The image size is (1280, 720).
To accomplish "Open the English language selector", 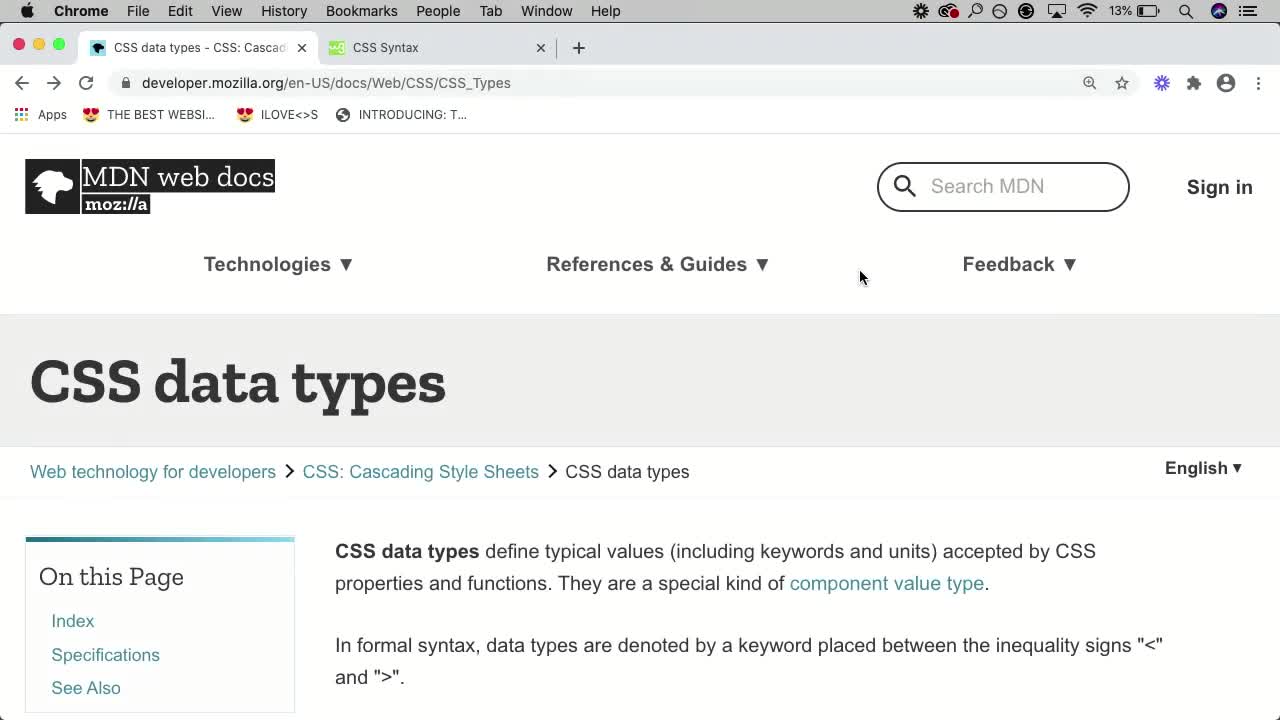I will point(1202,468).
